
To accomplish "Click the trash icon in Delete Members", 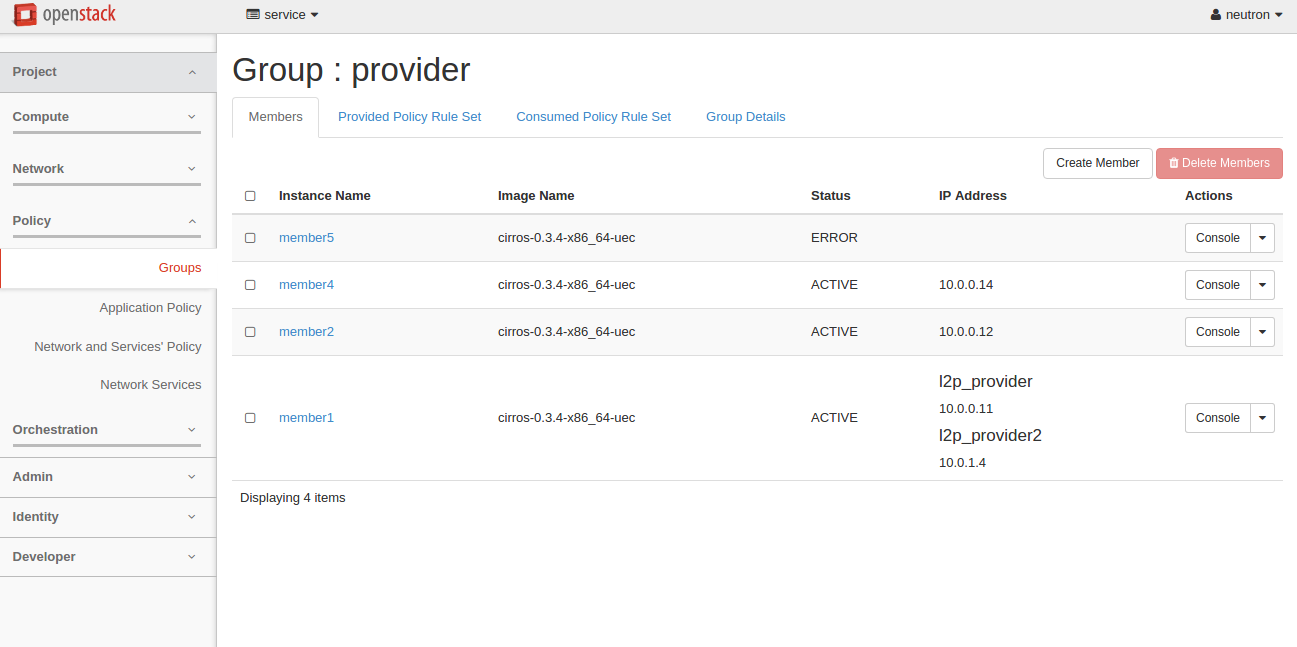I will tap(1174, 163).
